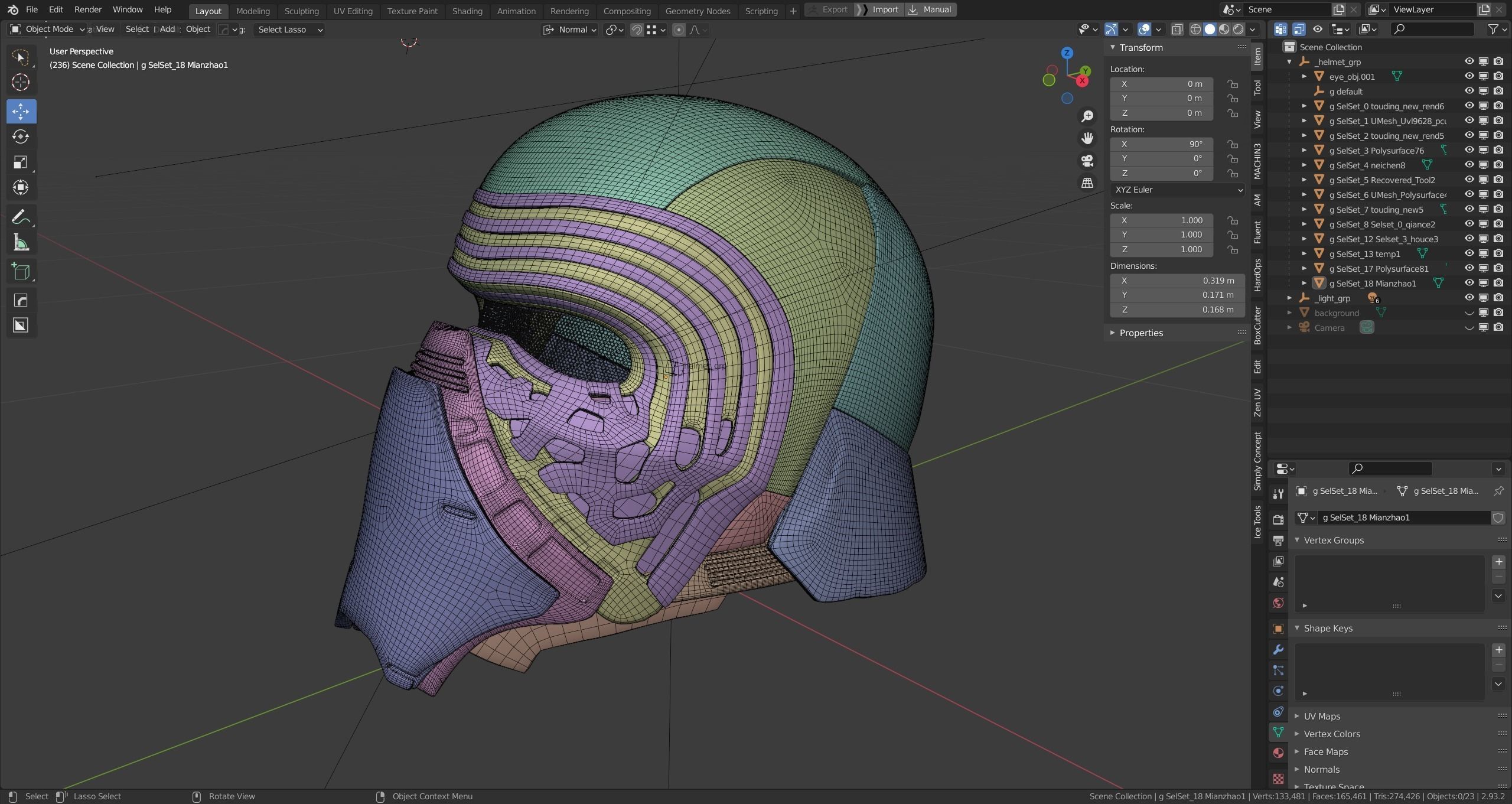Image resolution: width=1512 pixels, height=804 pixels.
Task: Select g SelSet_5 Recovered_Tool2 in outliner
Action: tap(1381, 180)
